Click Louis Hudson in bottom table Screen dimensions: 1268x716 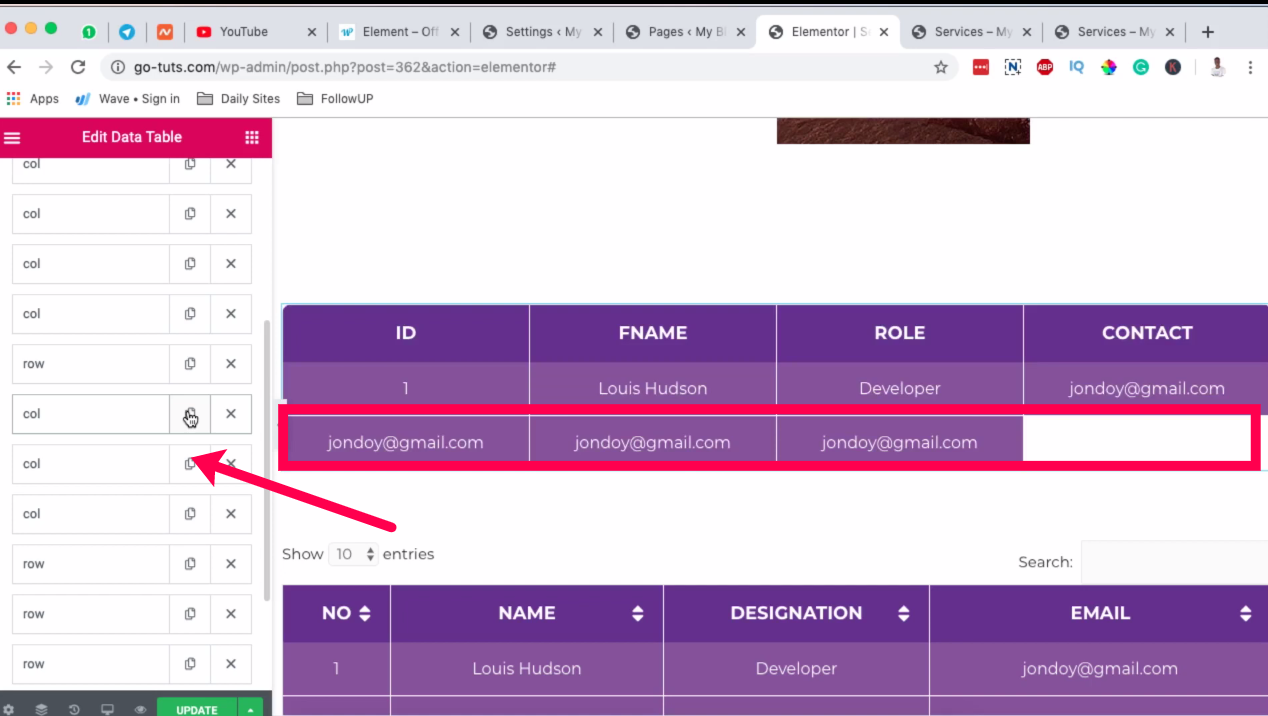pos(527,668)
